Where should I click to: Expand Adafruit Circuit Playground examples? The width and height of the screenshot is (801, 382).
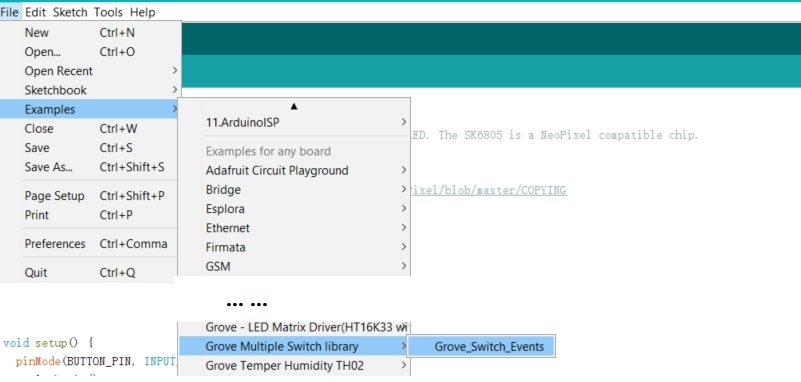point(294,170)
